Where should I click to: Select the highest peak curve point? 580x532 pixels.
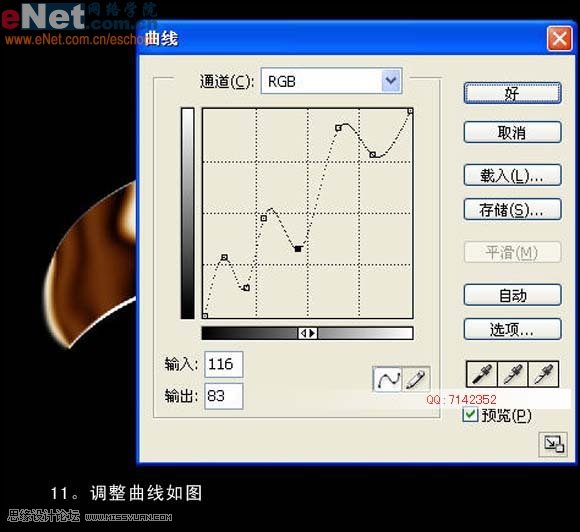[x=338, y=128]
